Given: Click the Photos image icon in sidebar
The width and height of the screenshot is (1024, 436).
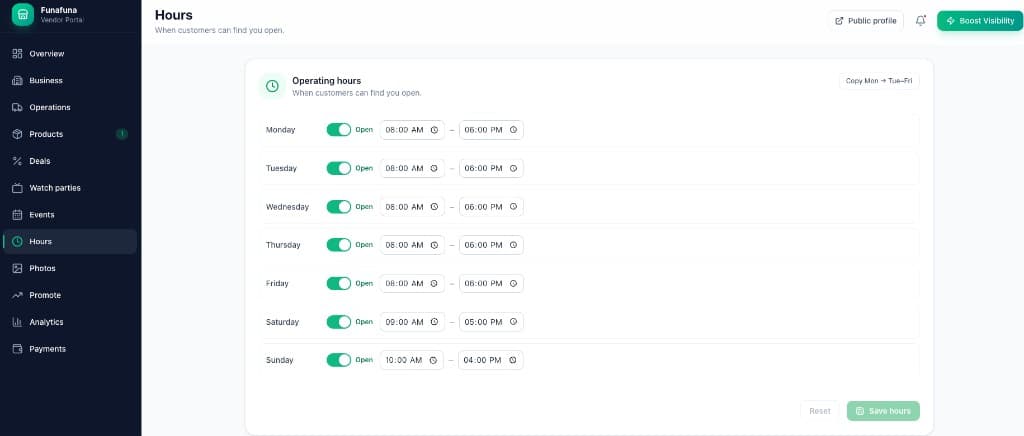Looking at the screenshot, I should [x=18, y=268].
